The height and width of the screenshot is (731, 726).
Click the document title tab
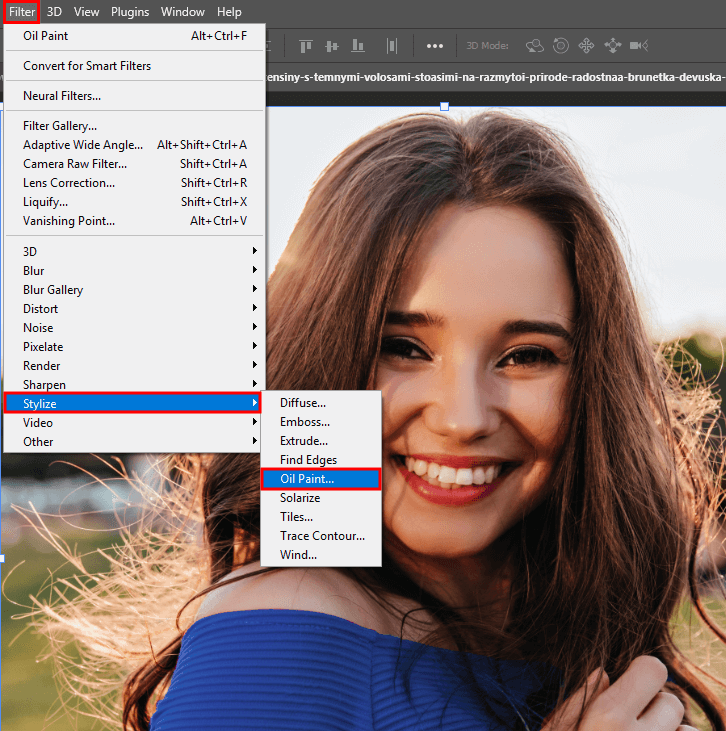(x=496, y=77)
